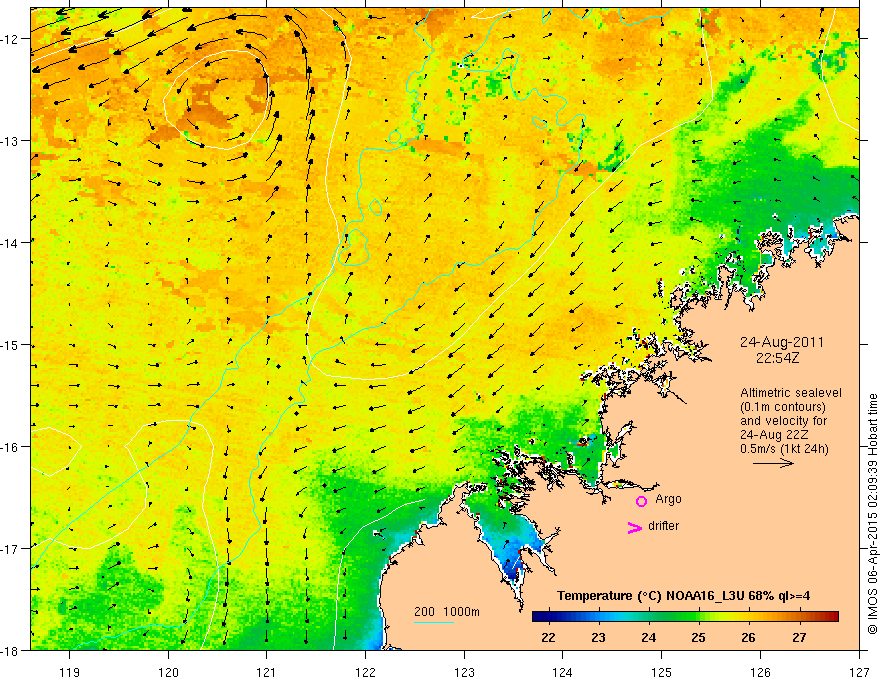The width and height of the screenshot is (880, 680).
Task: Click latitude axis label '-17'
Action: (11, 549)
